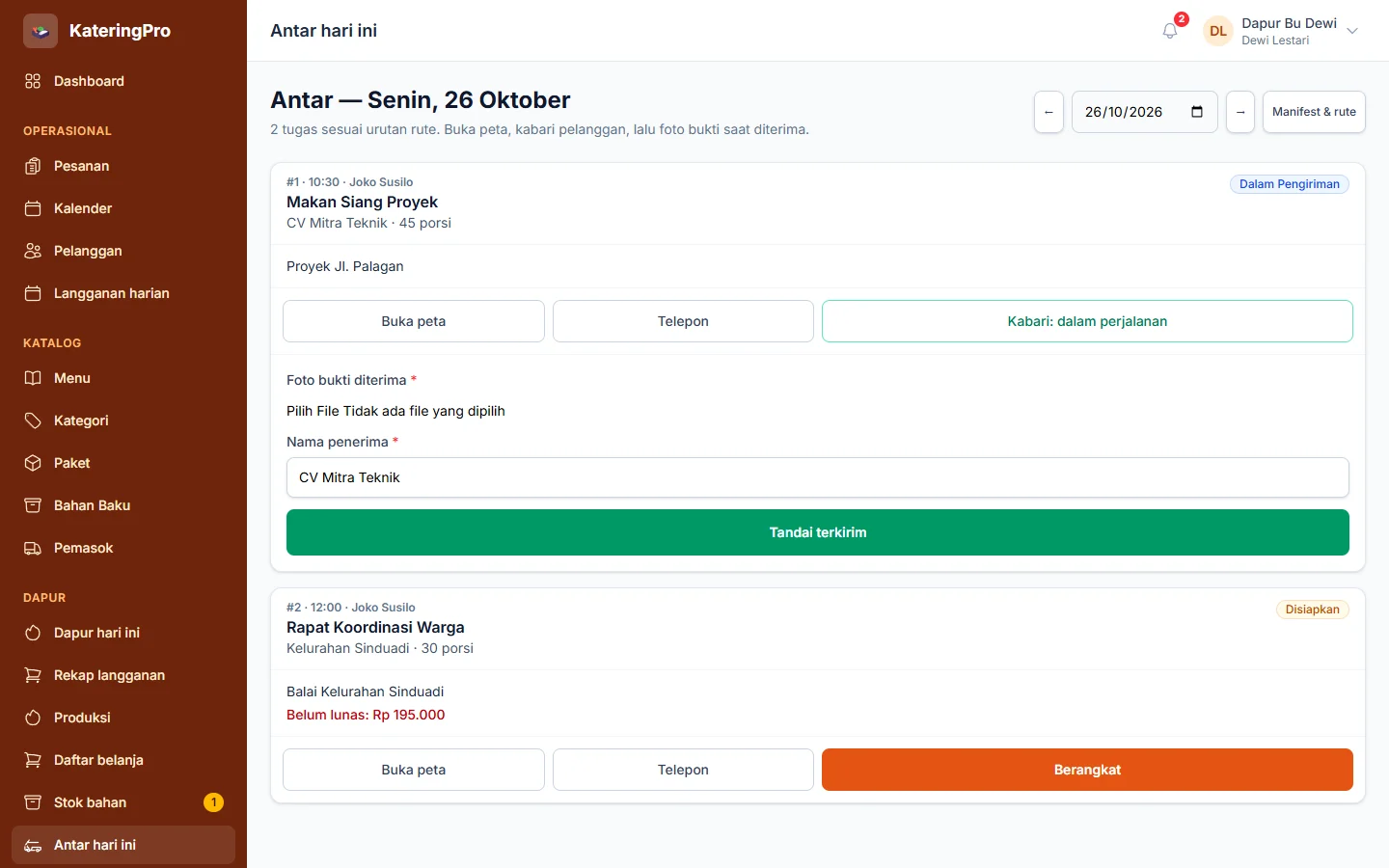The image size is (1389, 868).
Task: Click the KateringPro logo icon
Action: click(41, 31)
